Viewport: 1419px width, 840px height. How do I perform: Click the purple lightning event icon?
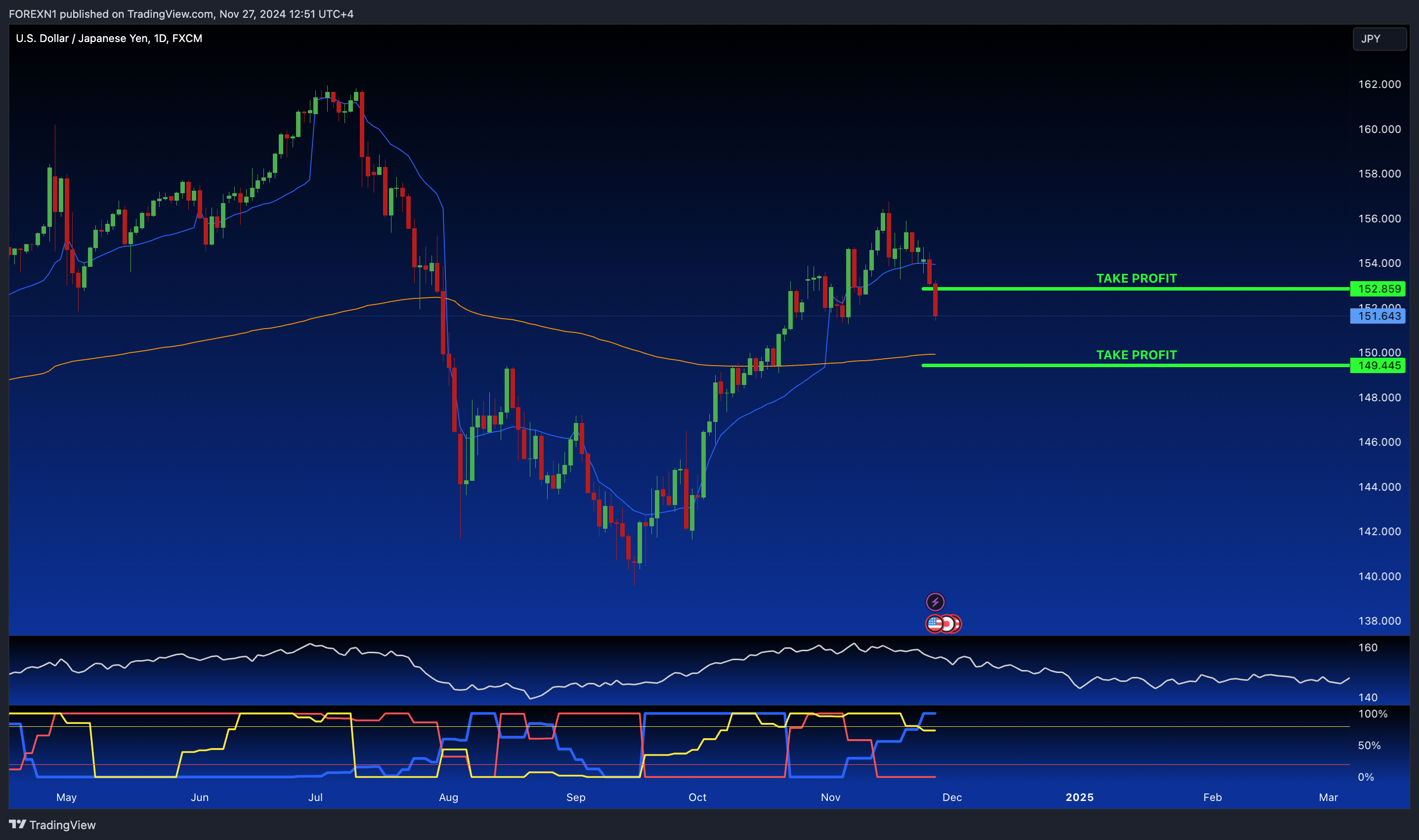(x=935, y=602)
